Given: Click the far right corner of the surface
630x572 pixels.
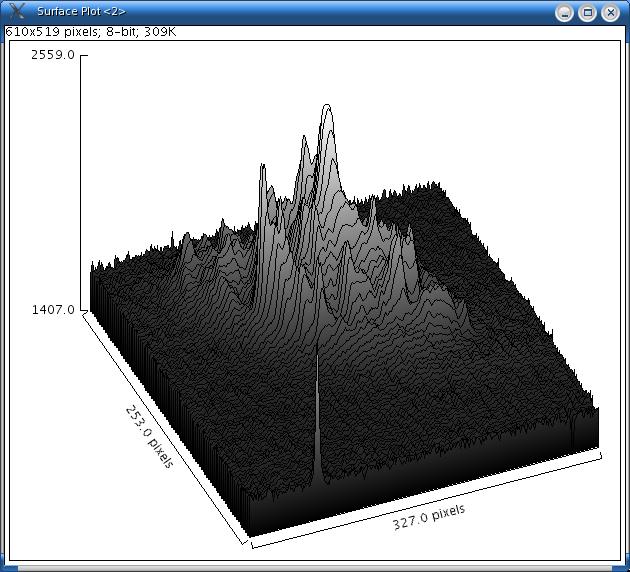Looking at the screenshot, I should [x=597, y=410].
